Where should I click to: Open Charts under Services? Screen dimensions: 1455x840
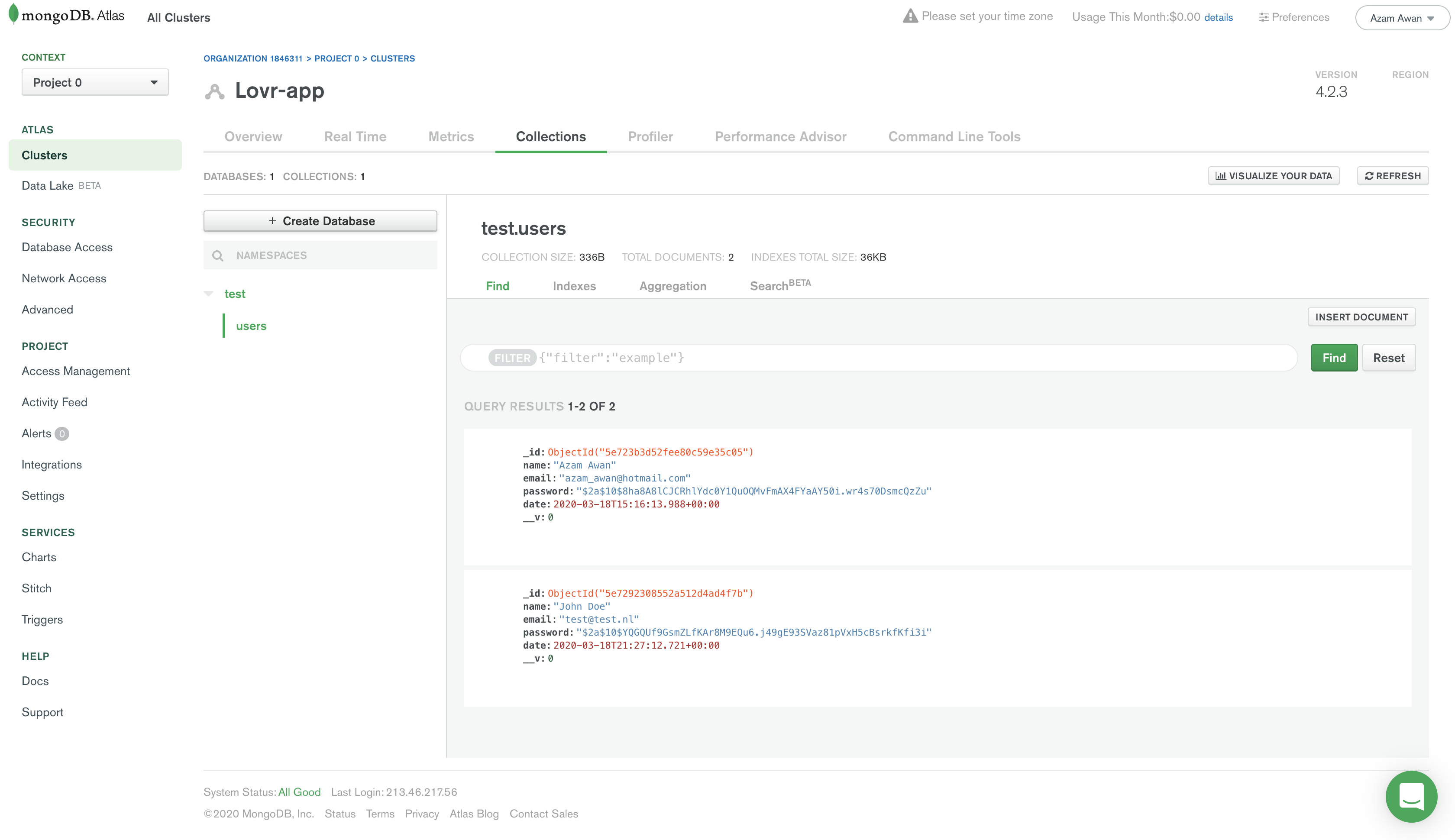[39, 557]
